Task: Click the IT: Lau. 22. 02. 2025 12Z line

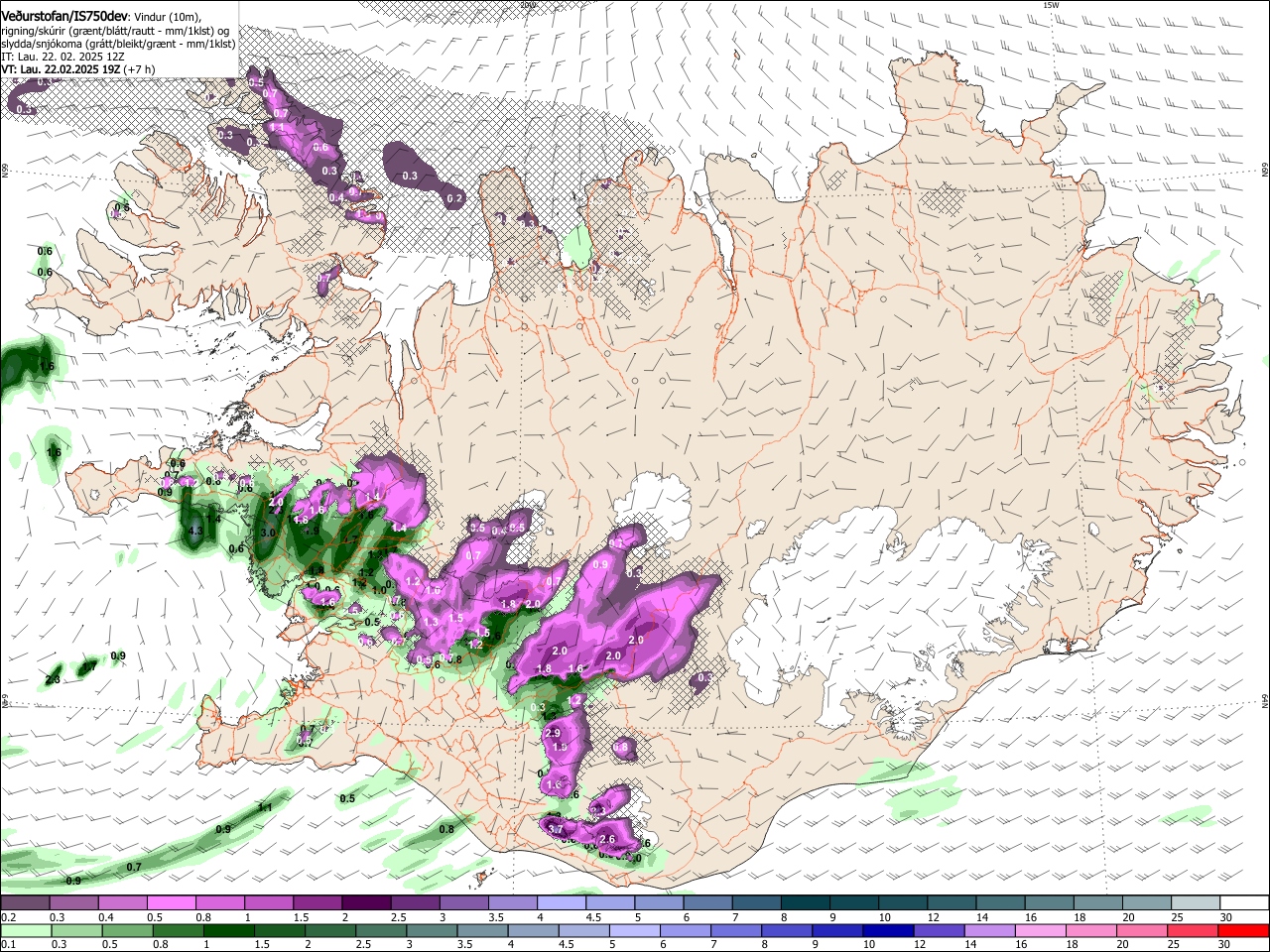Action: [x=63, y=57]
